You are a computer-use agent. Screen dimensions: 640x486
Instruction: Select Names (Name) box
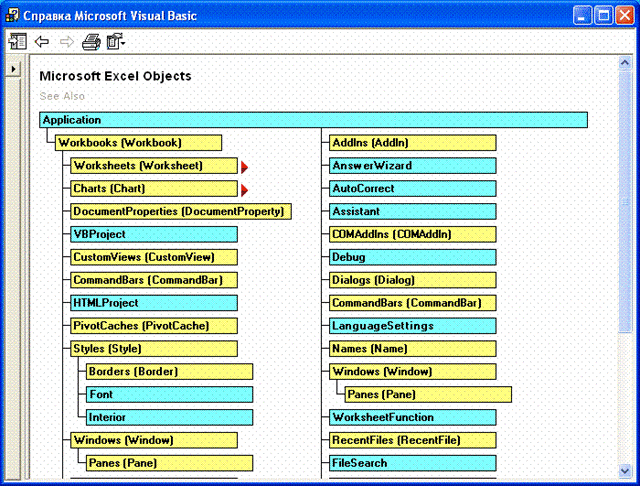click(413, 348)
